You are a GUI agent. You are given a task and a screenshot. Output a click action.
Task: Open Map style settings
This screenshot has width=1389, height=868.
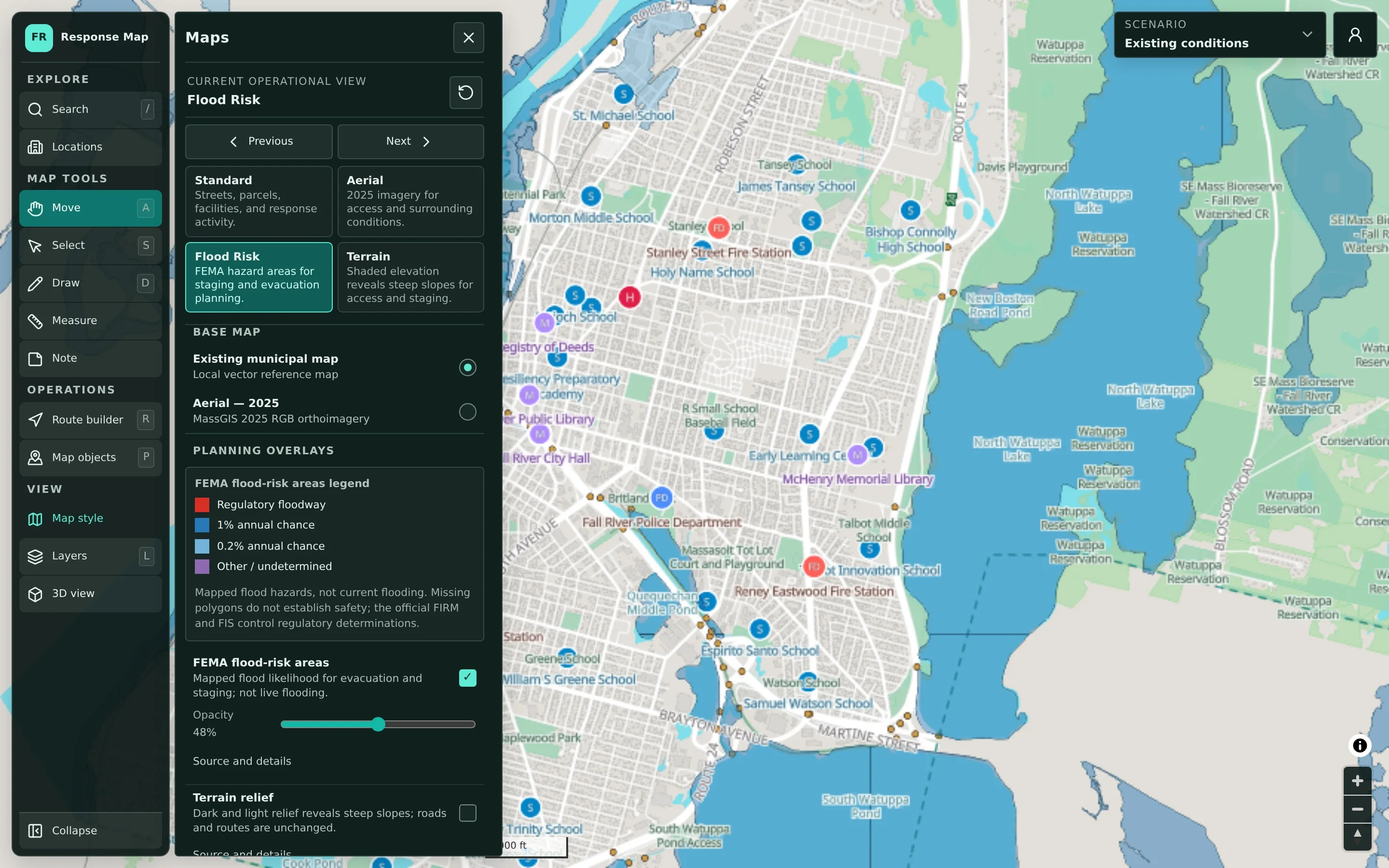pos(90,518)
